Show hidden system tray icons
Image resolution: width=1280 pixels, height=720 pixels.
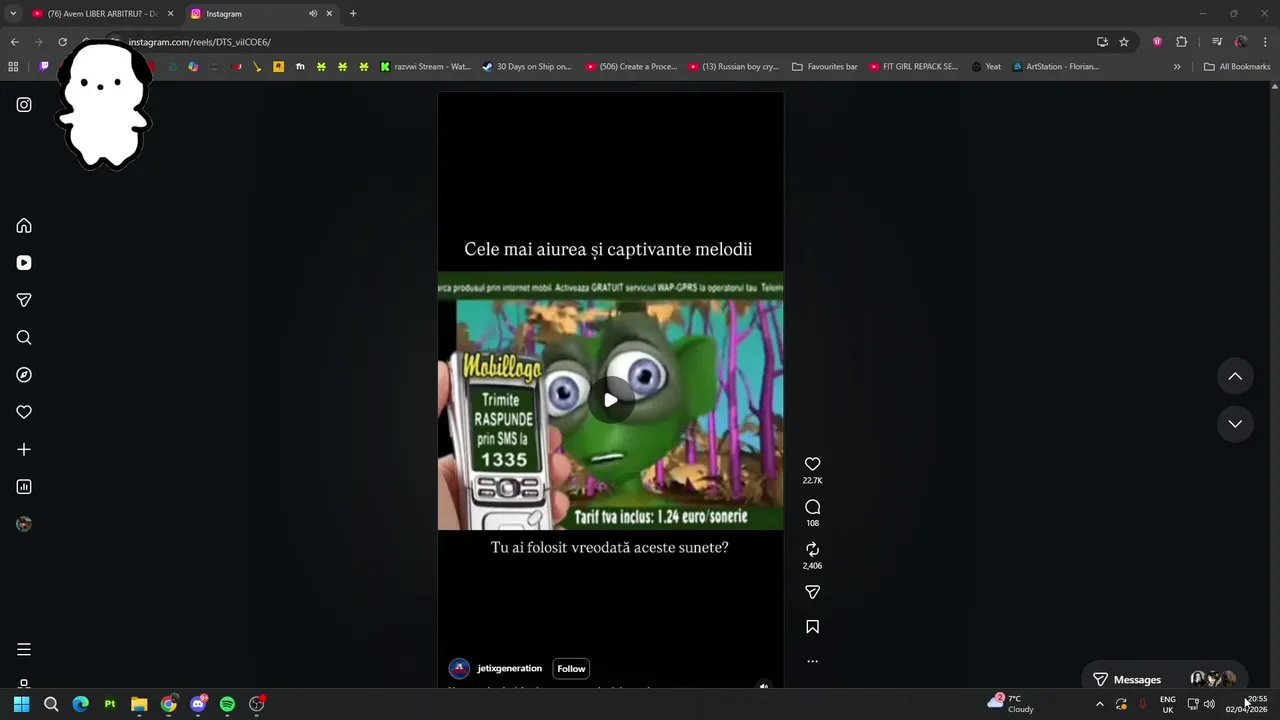pyautogui.click(x=1100, y=704)
